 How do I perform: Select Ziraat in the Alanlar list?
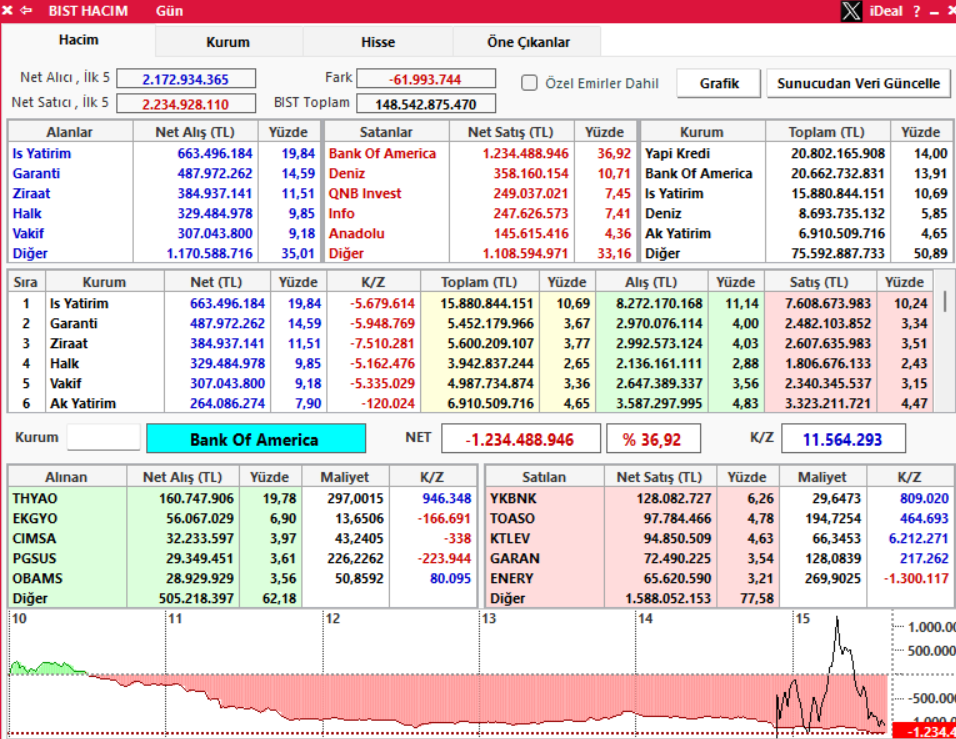tap(32, 194)
